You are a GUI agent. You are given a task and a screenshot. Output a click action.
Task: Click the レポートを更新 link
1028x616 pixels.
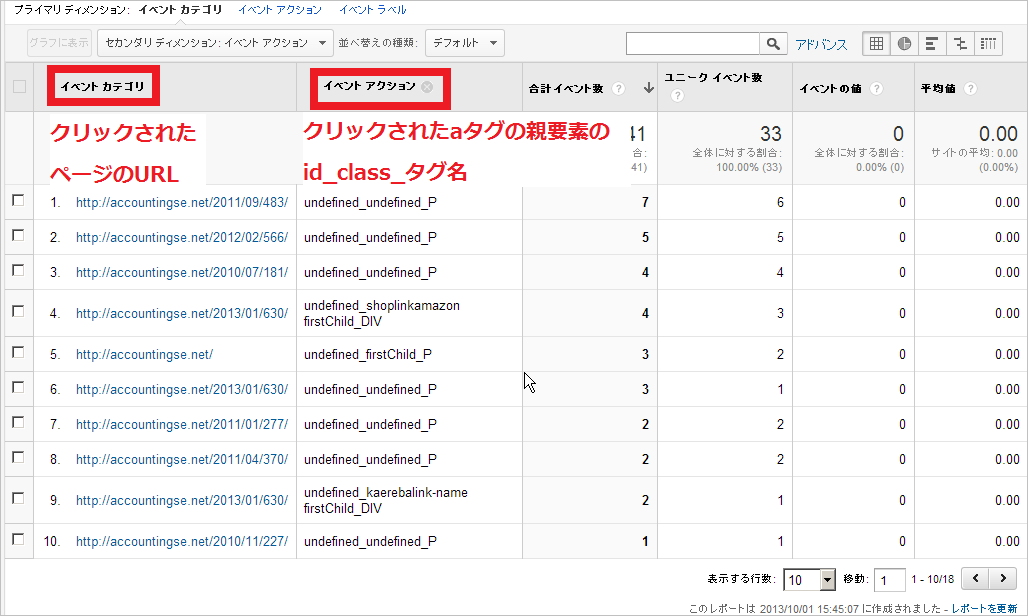point(984,609)
